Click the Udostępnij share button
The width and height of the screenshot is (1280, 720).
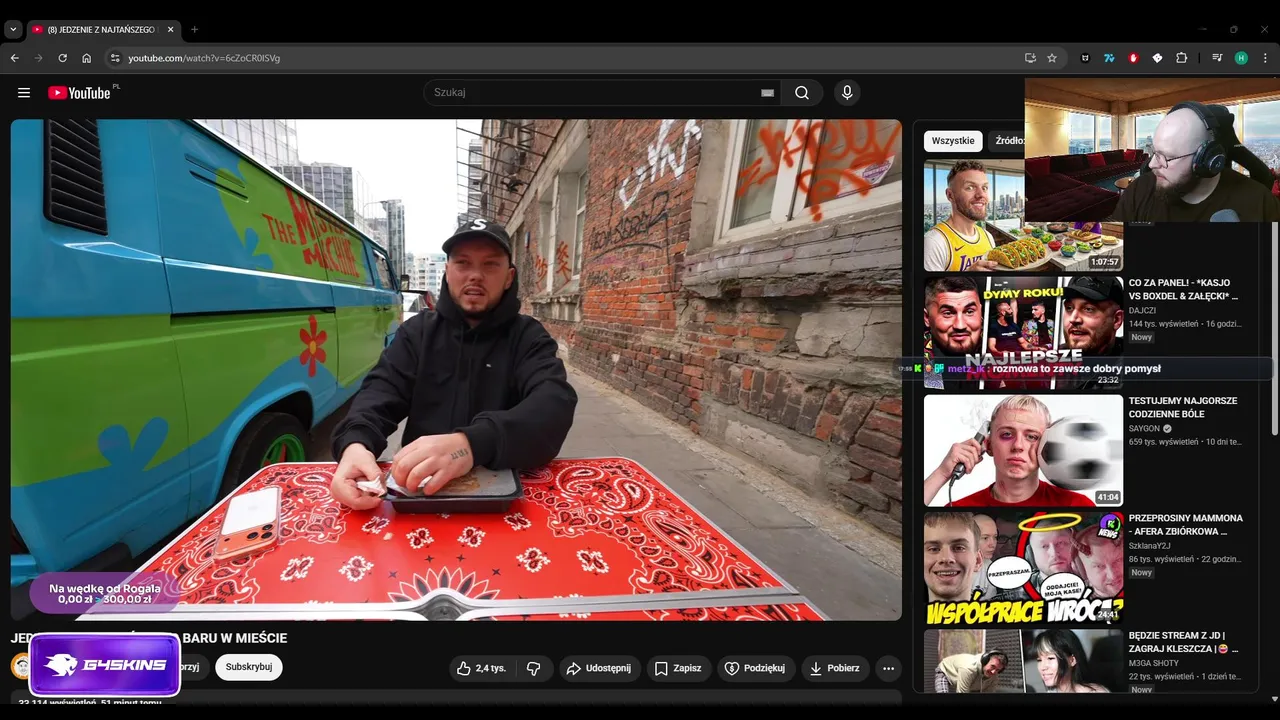pyautogui.click(x=599, y=668)
